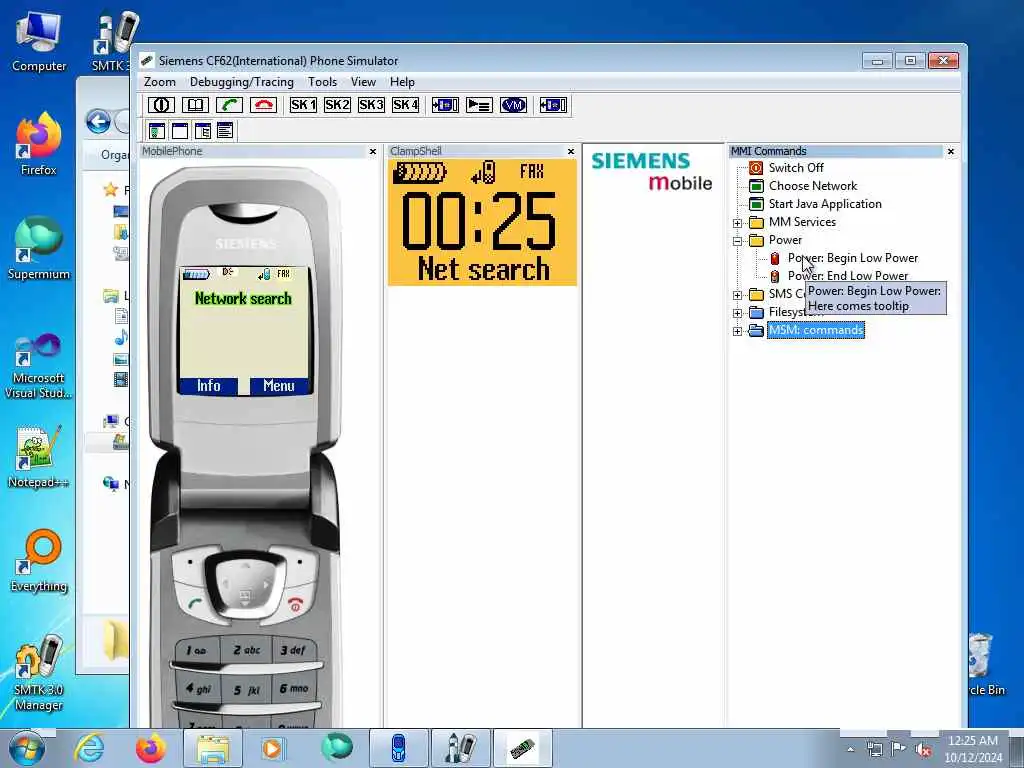The width and height of the screenshot is (1024, 768).
Task: Click the SK3 softkey toolbar button
Action: pyautogui.click(x=371, y=105)
